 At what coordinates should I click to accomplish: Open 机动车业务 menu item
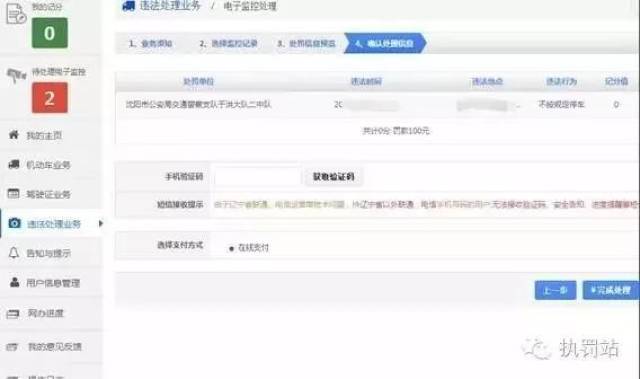(x=48, y=165)
